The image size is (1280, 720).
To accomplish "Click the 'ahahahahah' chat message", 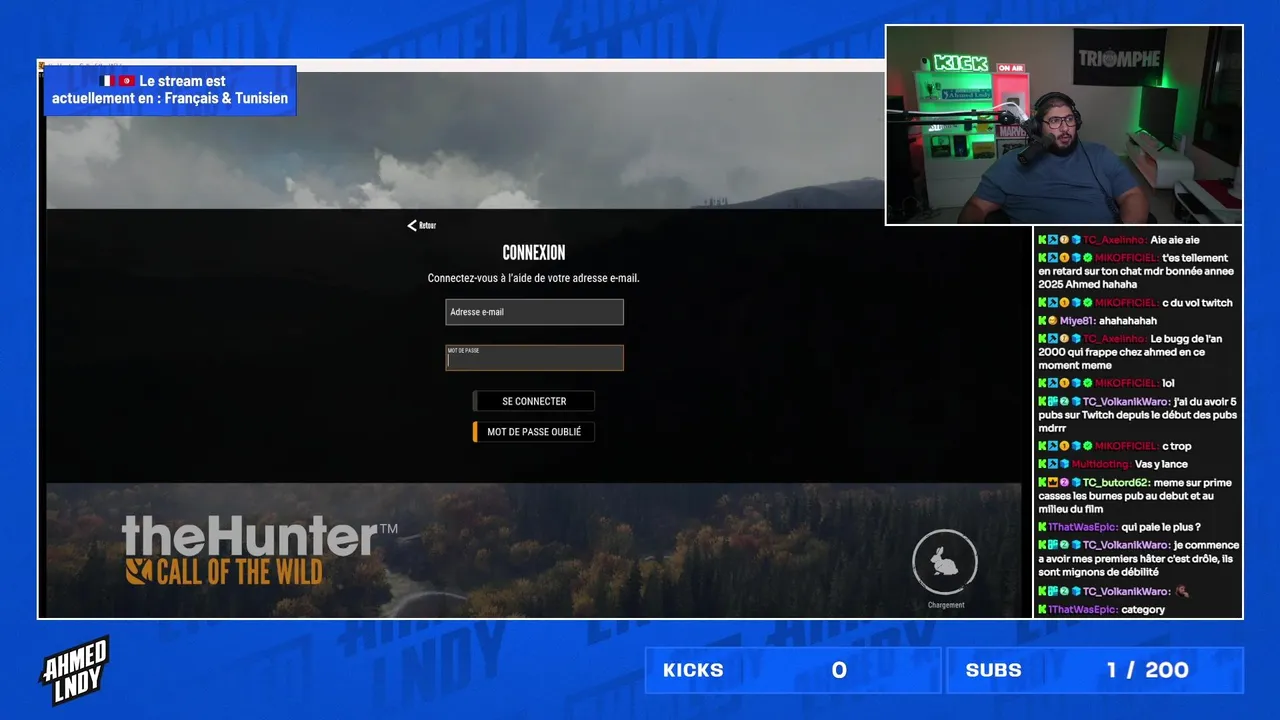I will (1128, 321).
